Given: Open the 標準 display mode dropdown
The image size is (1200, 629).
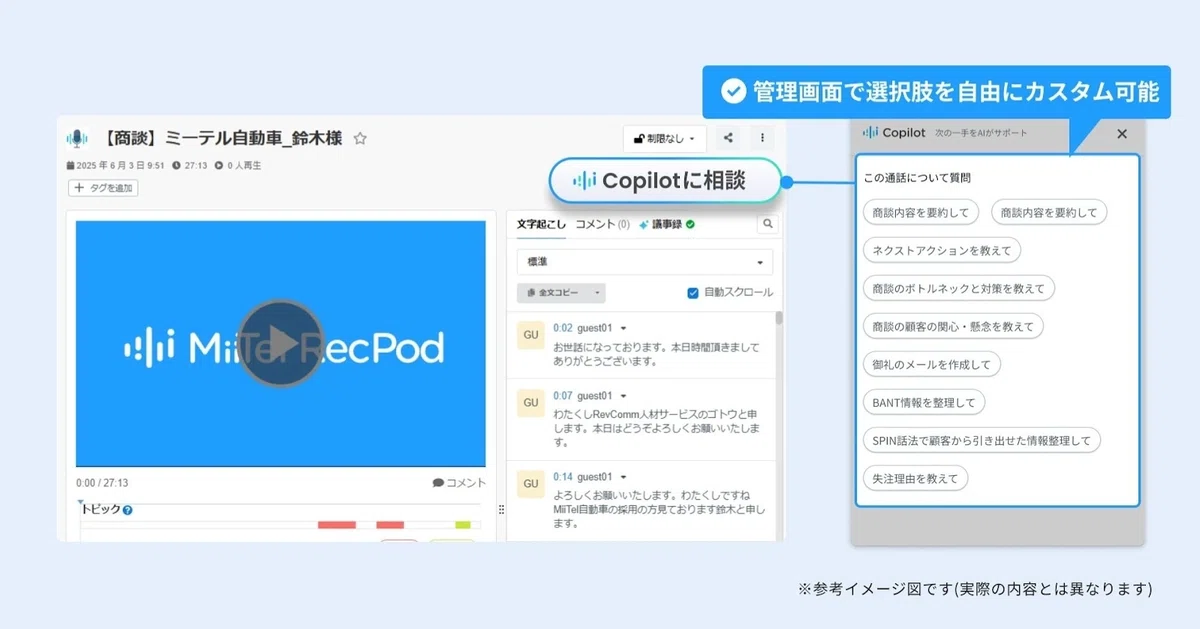Looking at the screenshot, I should coord(645,262).
